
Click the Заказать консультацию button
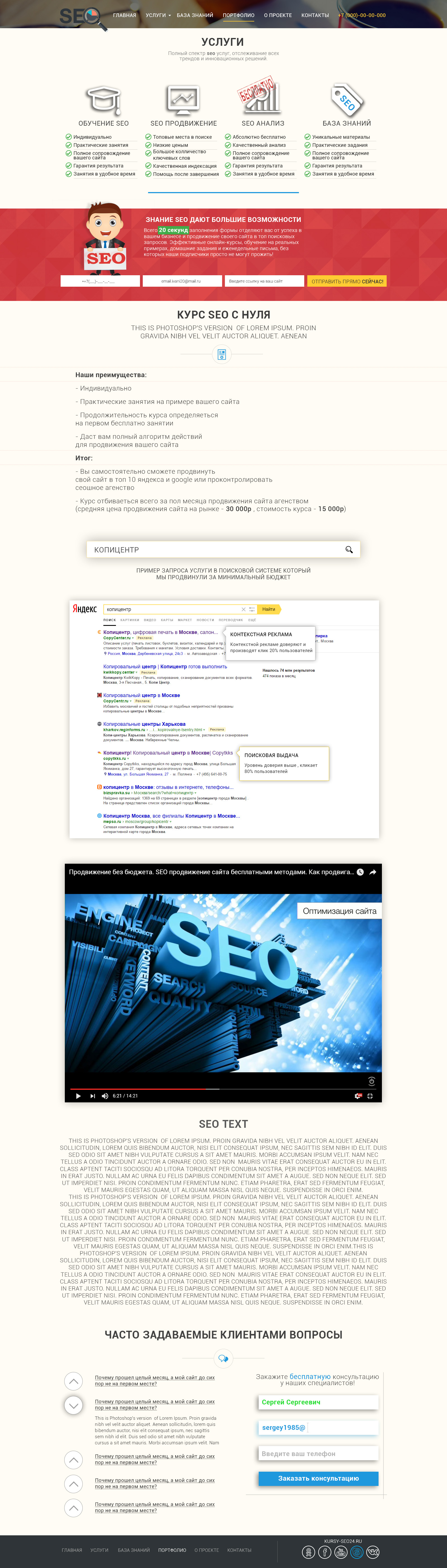318,1478
